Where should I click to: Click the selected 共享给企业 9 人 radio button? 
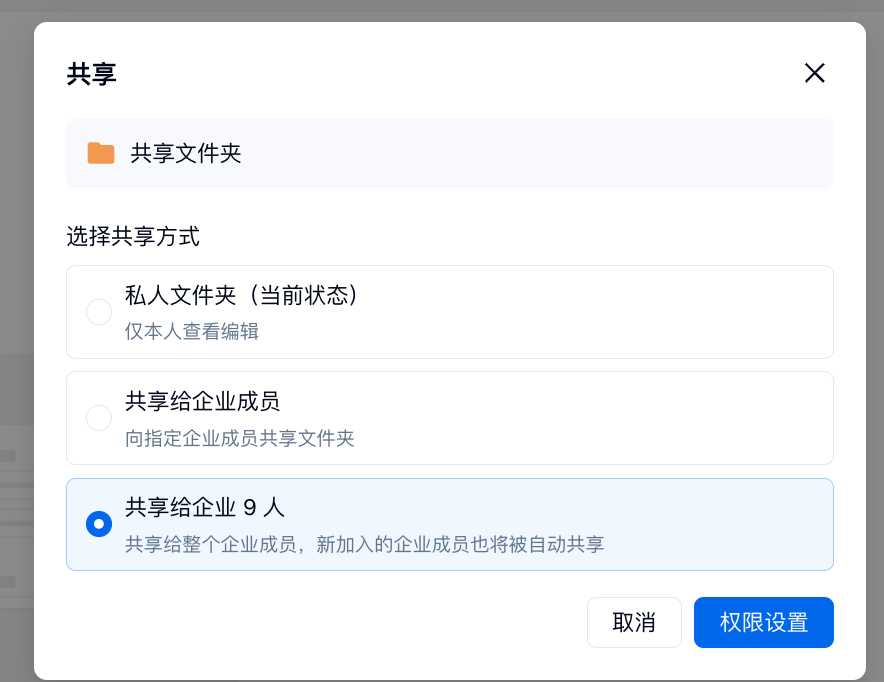99,524
